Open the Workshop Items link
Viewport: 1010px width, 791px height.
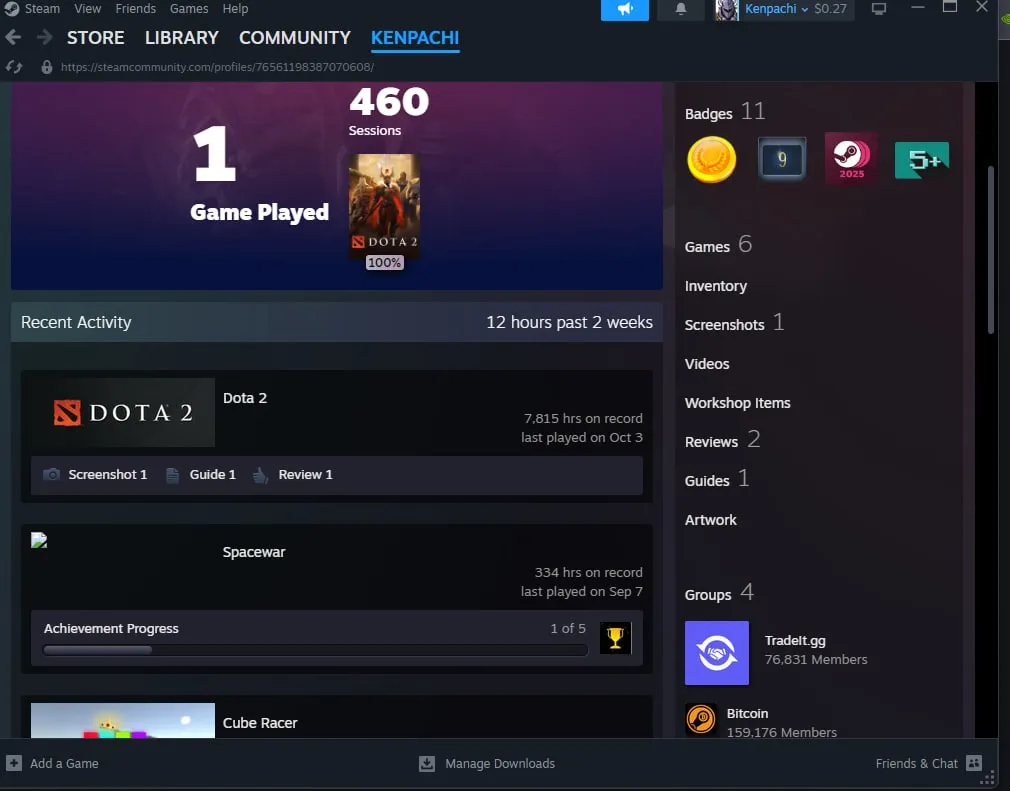[738, 403]
